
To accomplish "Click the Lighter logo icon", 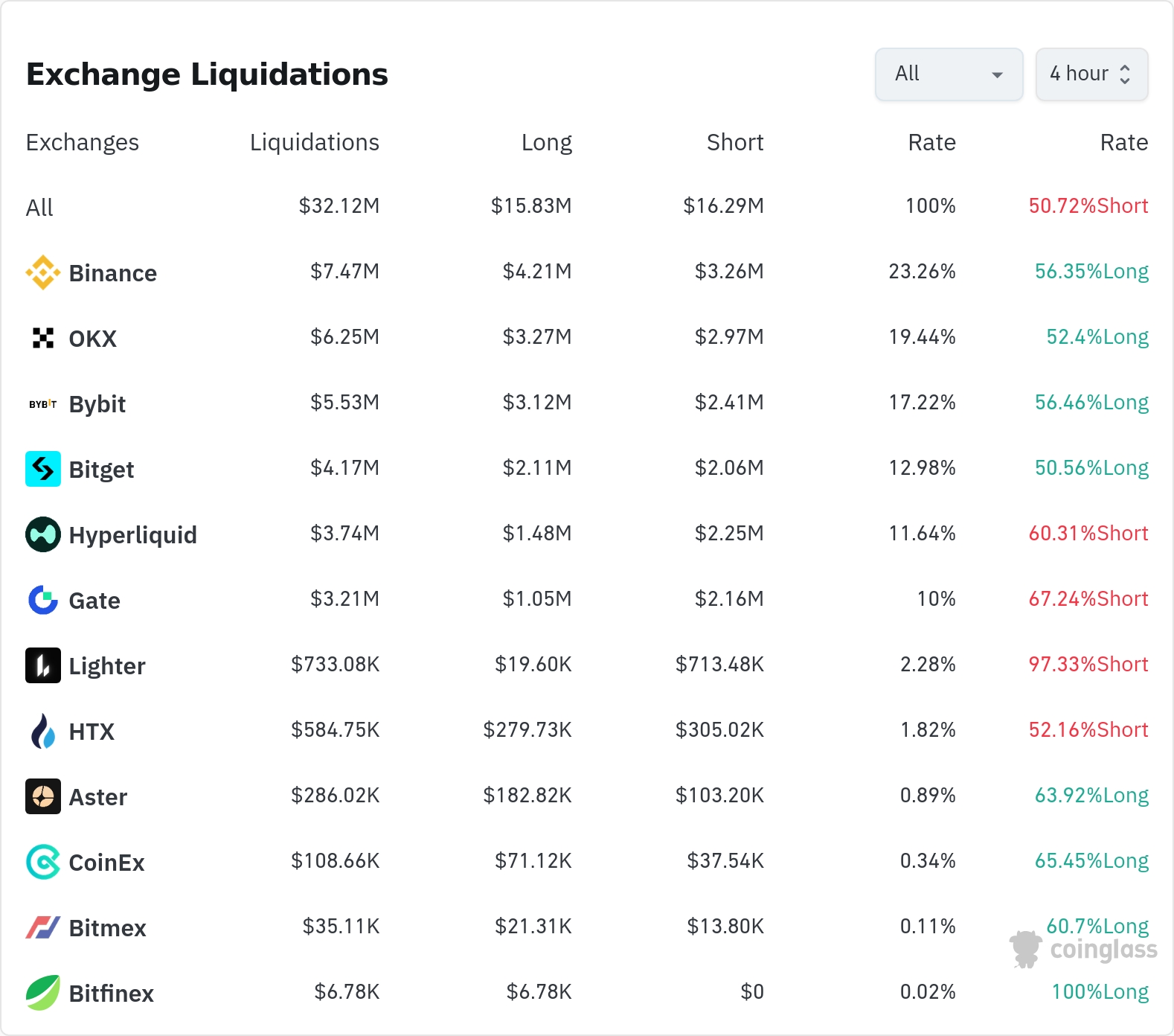I will [43, 665].
